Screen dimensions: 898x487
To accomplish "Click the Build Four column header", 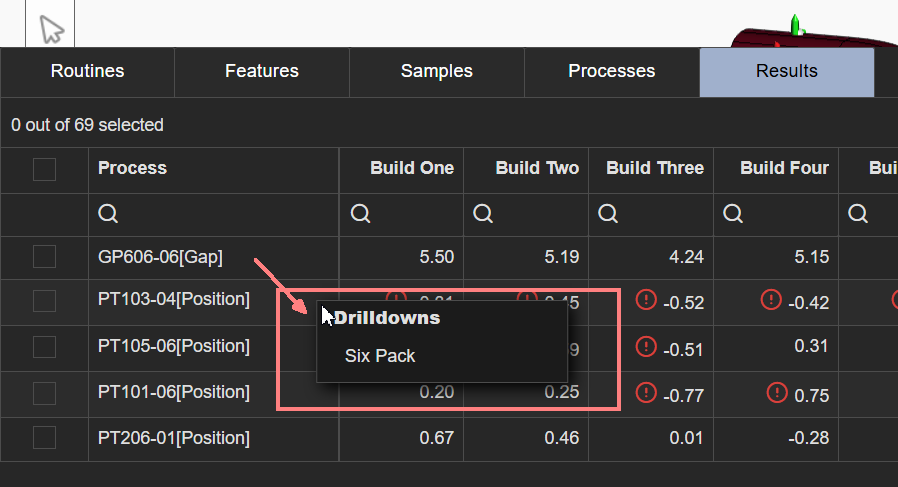I will point(784,168).
